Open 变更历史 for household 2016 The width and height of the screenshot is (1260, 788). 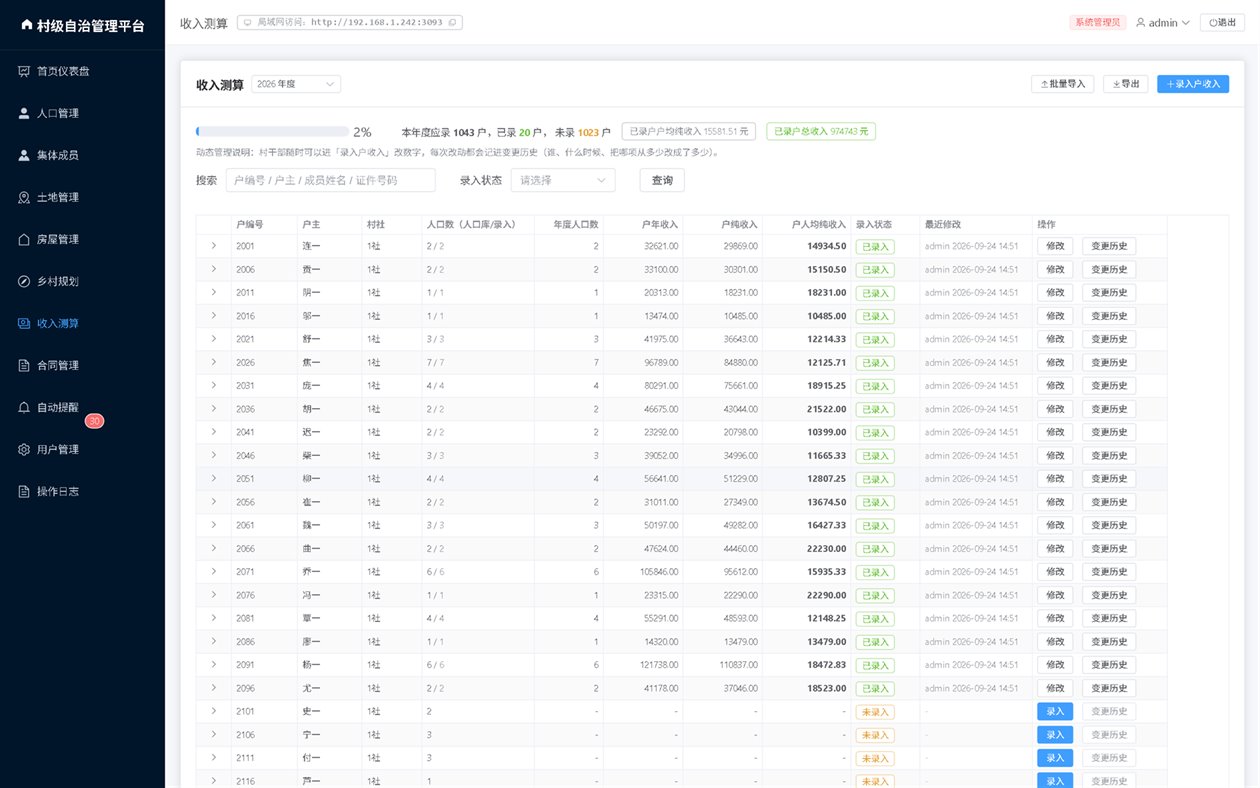(1109, 316)
